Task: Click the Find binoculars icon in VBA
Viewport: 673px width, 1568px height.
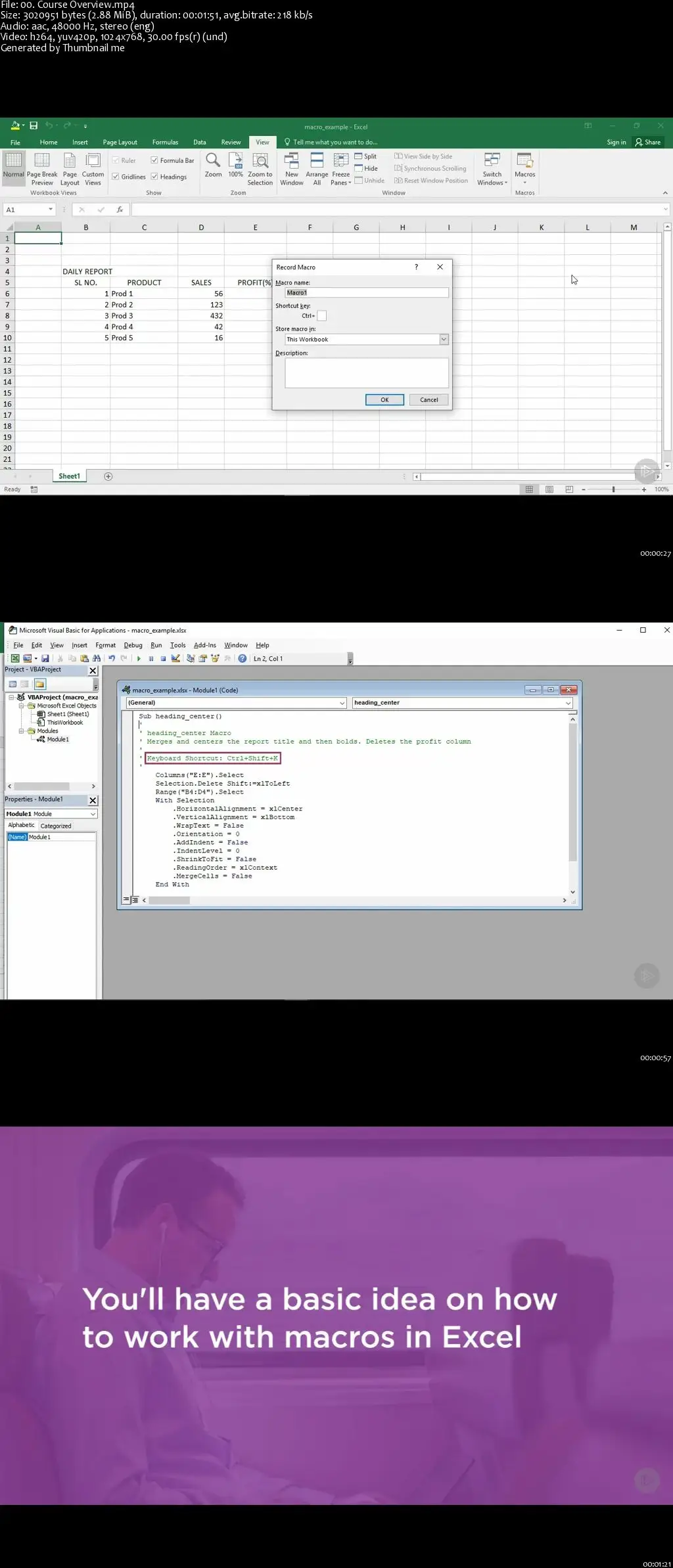Action: pyautogui.click(x=97, y=658)
